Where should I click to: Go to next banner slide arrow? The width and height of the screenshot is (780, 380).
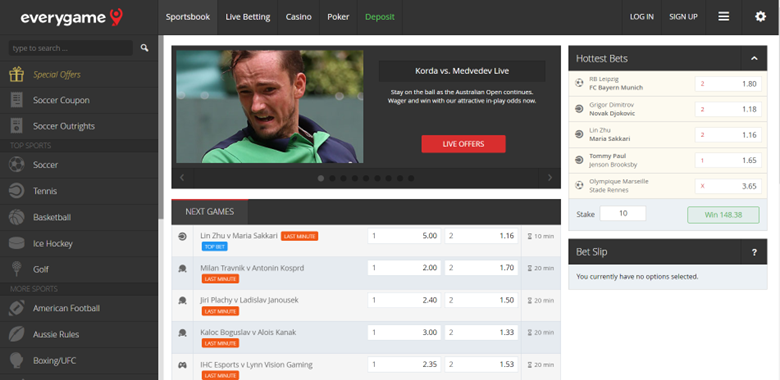pos(550,178)
